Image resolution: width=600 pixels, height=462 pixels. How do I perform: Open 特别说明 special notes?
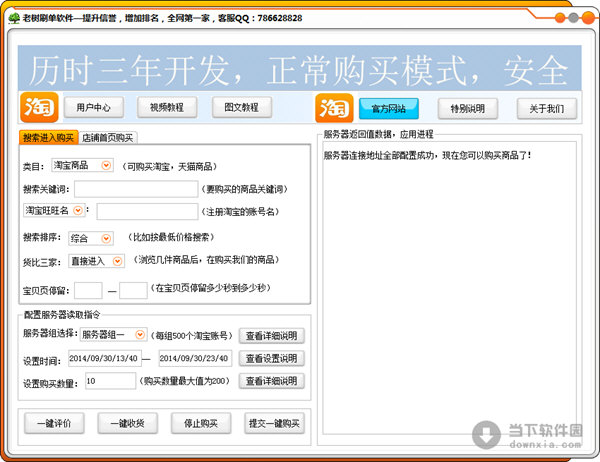(468, 109)
